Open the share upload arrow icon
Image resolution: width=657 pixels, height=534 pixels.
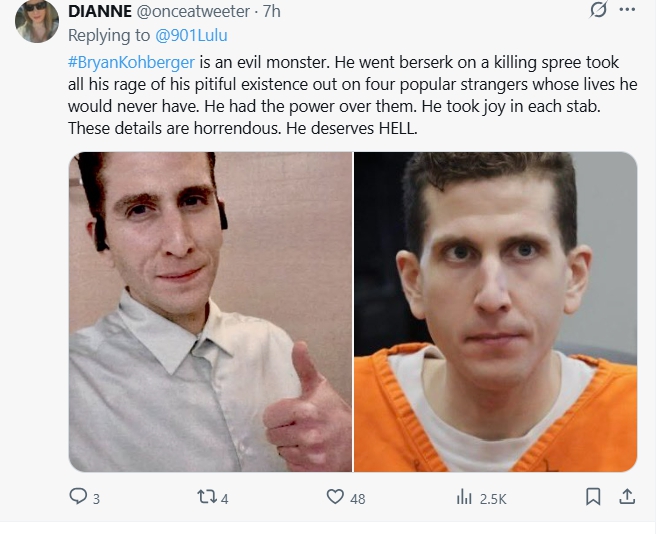[627, 496]
